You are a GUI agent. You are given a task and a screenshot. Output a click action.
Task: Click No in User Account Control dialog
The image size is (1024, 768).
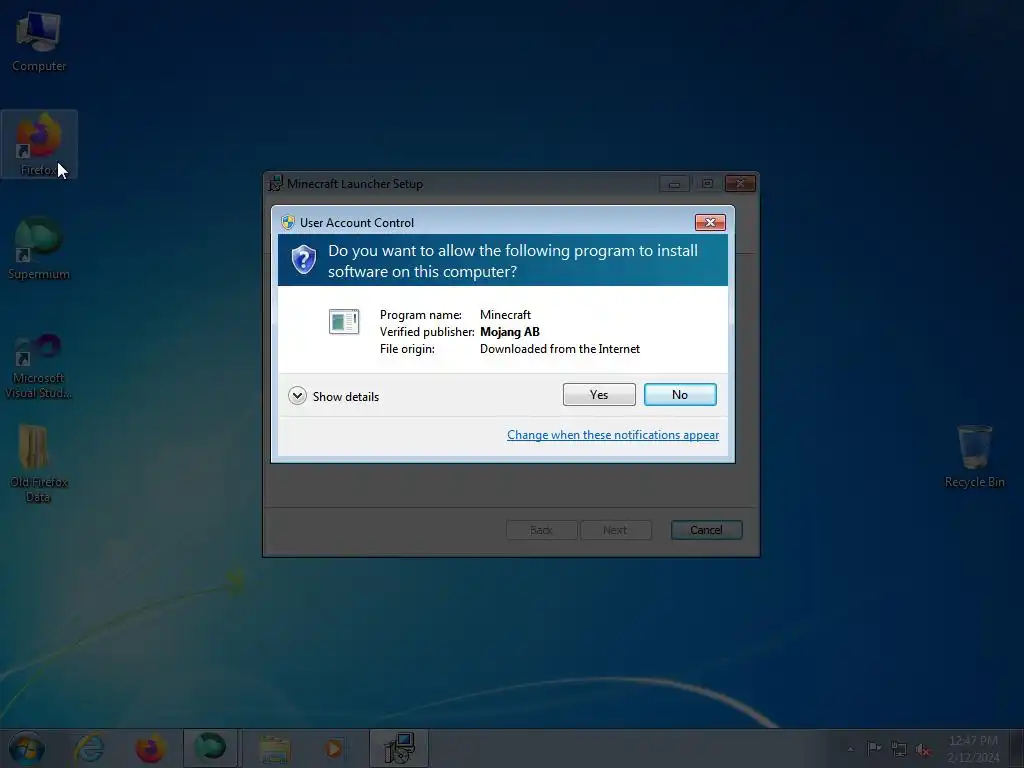[680, 394]
